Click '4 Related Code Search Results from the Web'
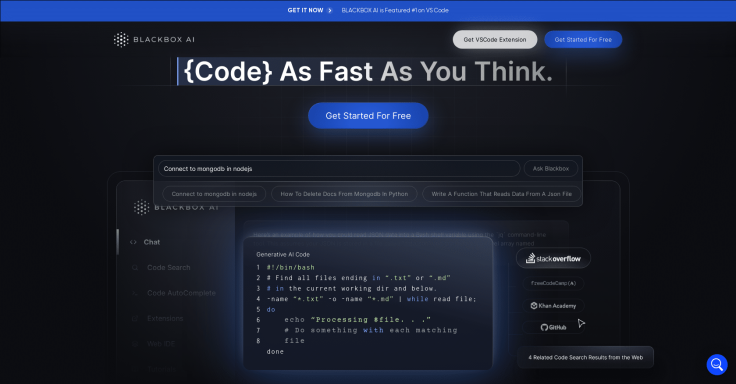The image size is (736, 384). [x=585, y=357]
